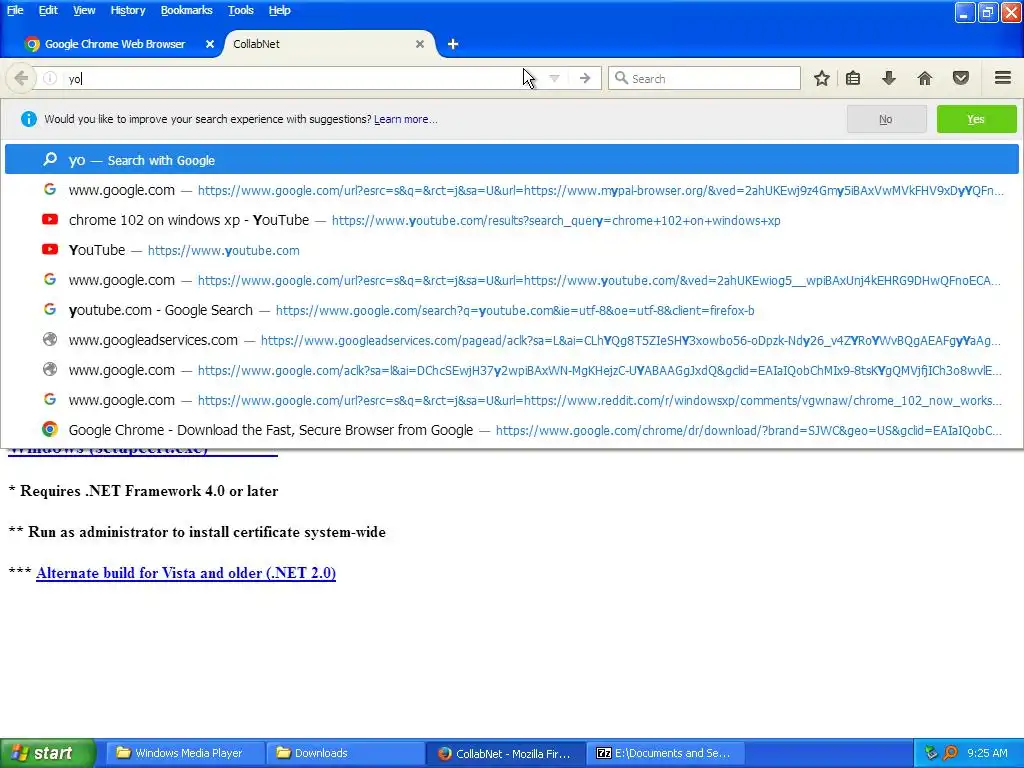Choose the www.google.com mypal-browser.org suggestion
Viewport: 1024px width, 768px height.
(511, 190)
